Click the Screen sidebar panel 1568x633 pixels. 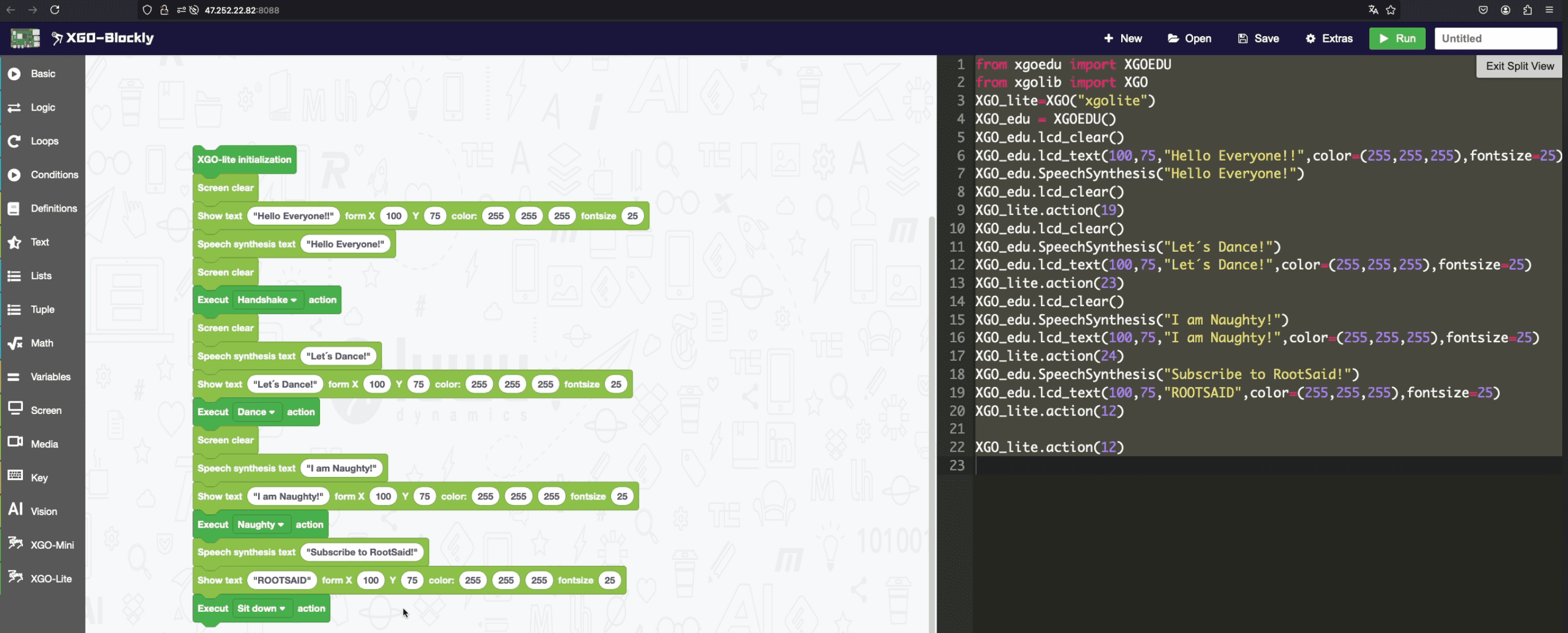[46, 410]
